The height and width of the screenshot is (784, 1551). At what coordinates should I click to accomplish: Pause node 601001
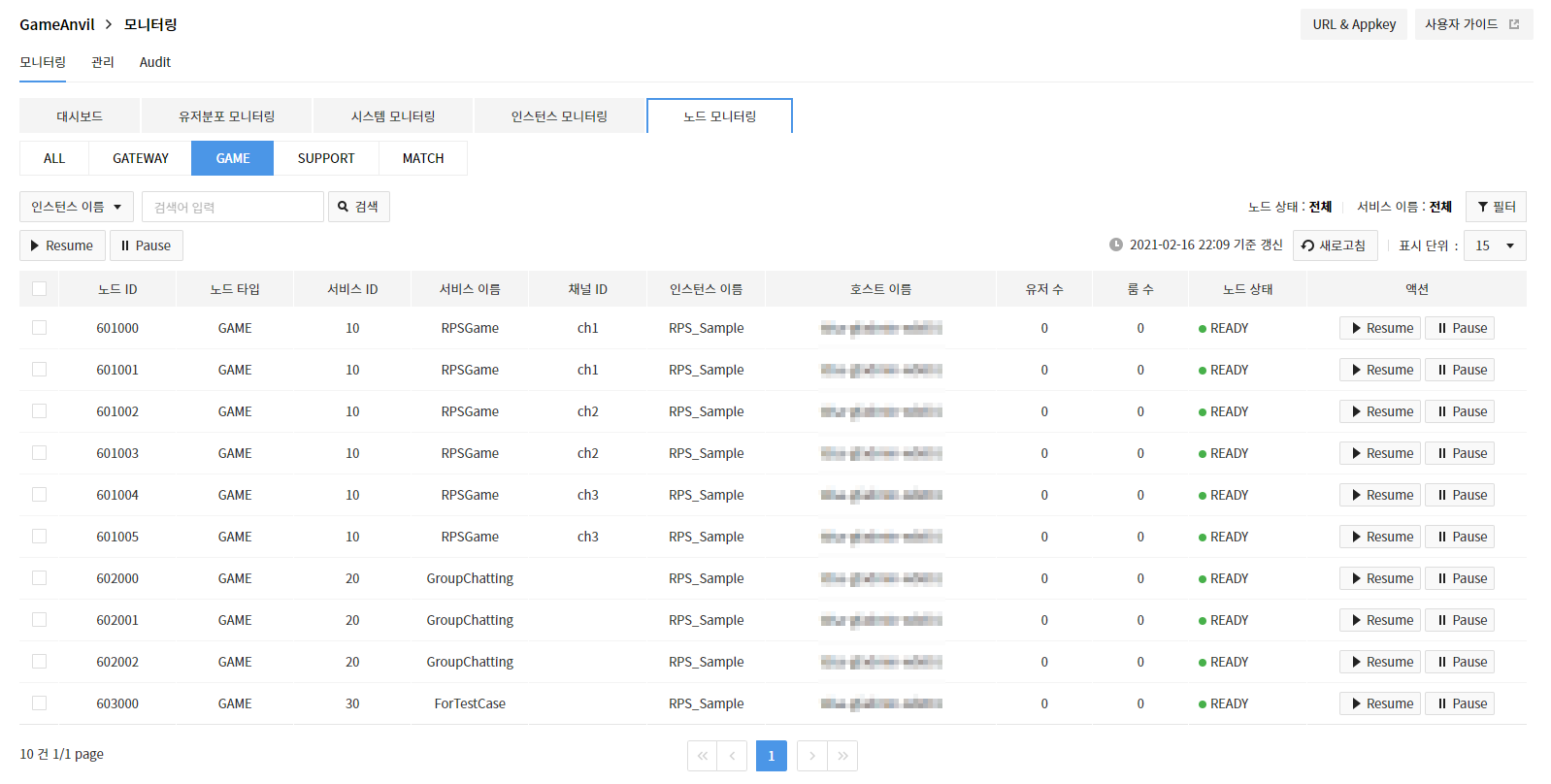click(1460, 370)
